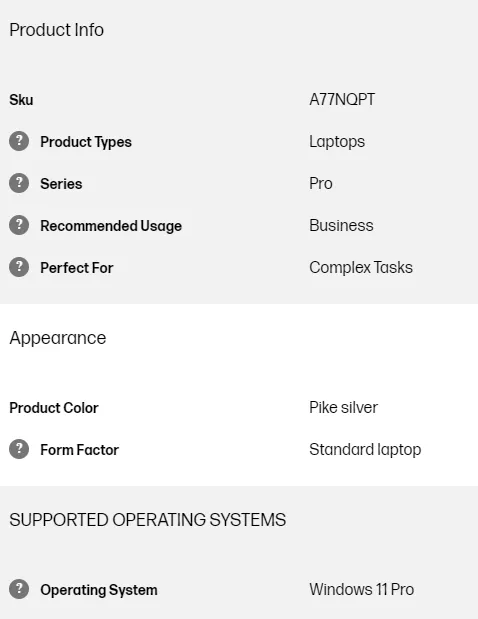Click the Pike silver color value
478x619 pixels.
(343, 407)
